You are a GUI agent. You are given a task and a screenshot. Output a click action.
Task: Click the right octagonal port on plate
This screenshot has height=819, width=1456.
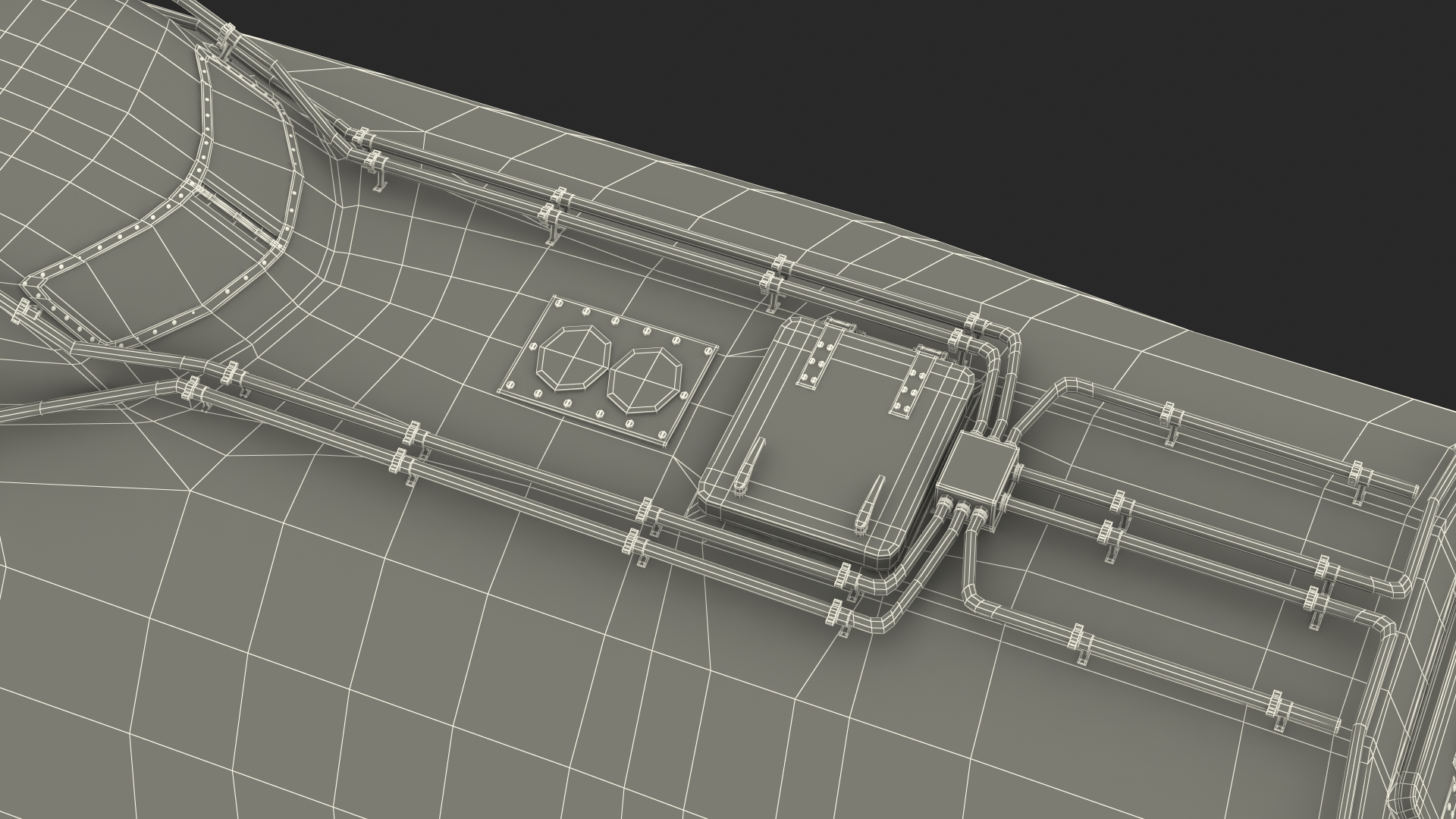[x=646, y=381]
